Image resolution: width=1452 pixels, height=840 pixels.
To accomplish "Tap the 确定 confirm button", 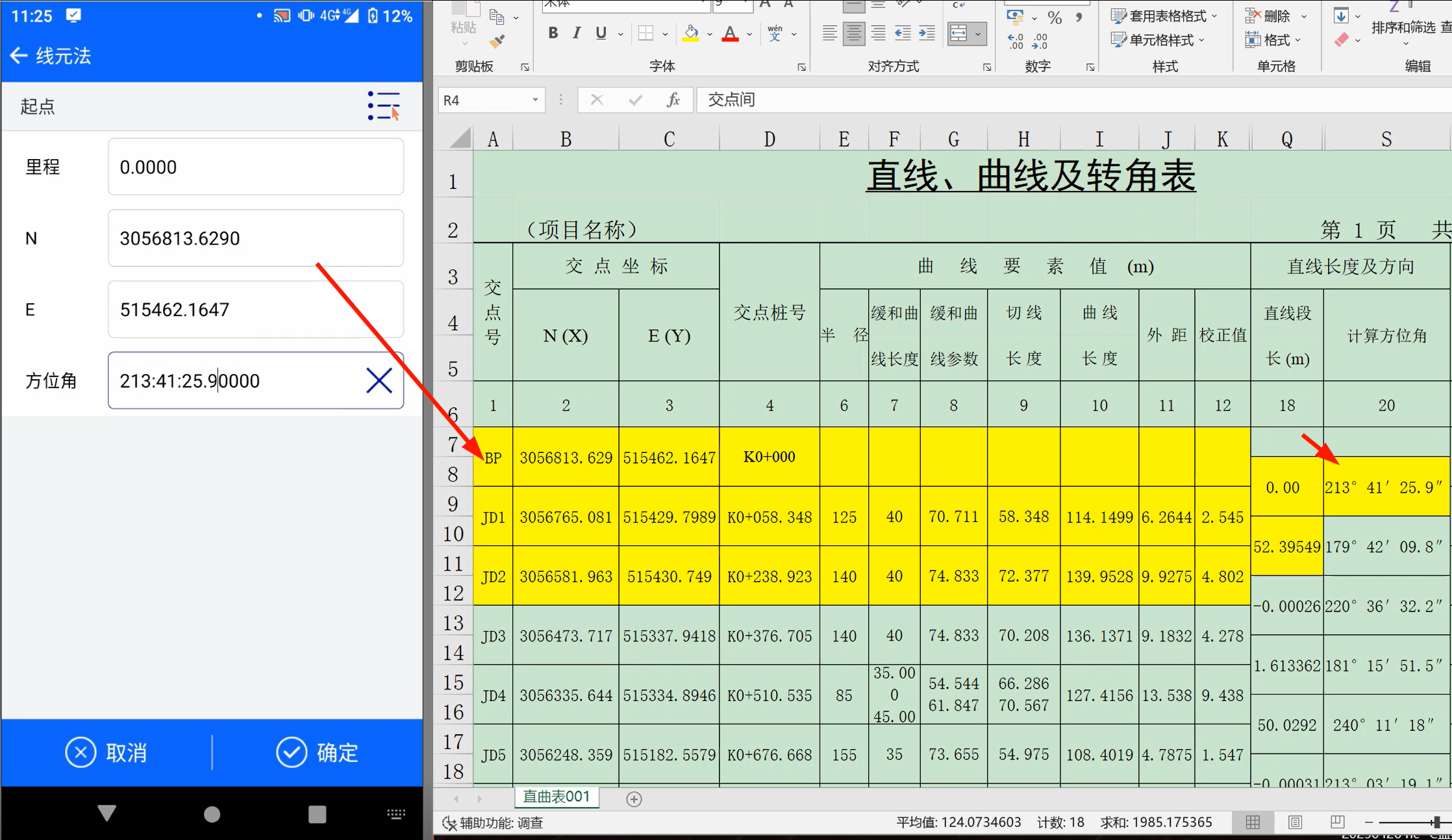I will (318, 752).
